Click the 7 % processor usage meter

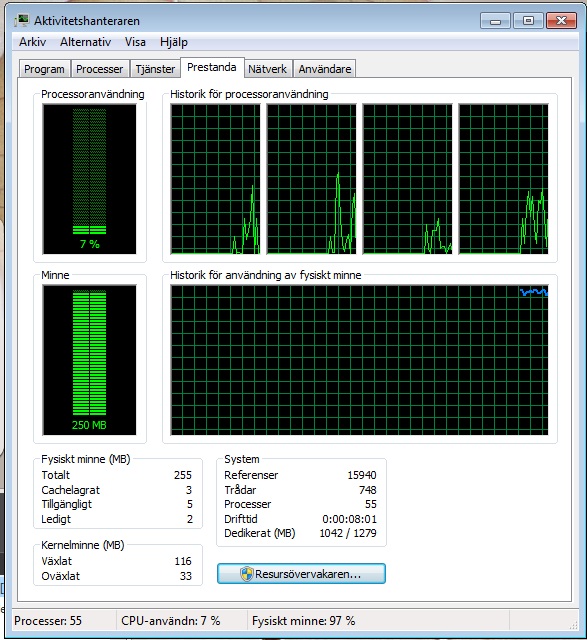[x=89, y=179]
